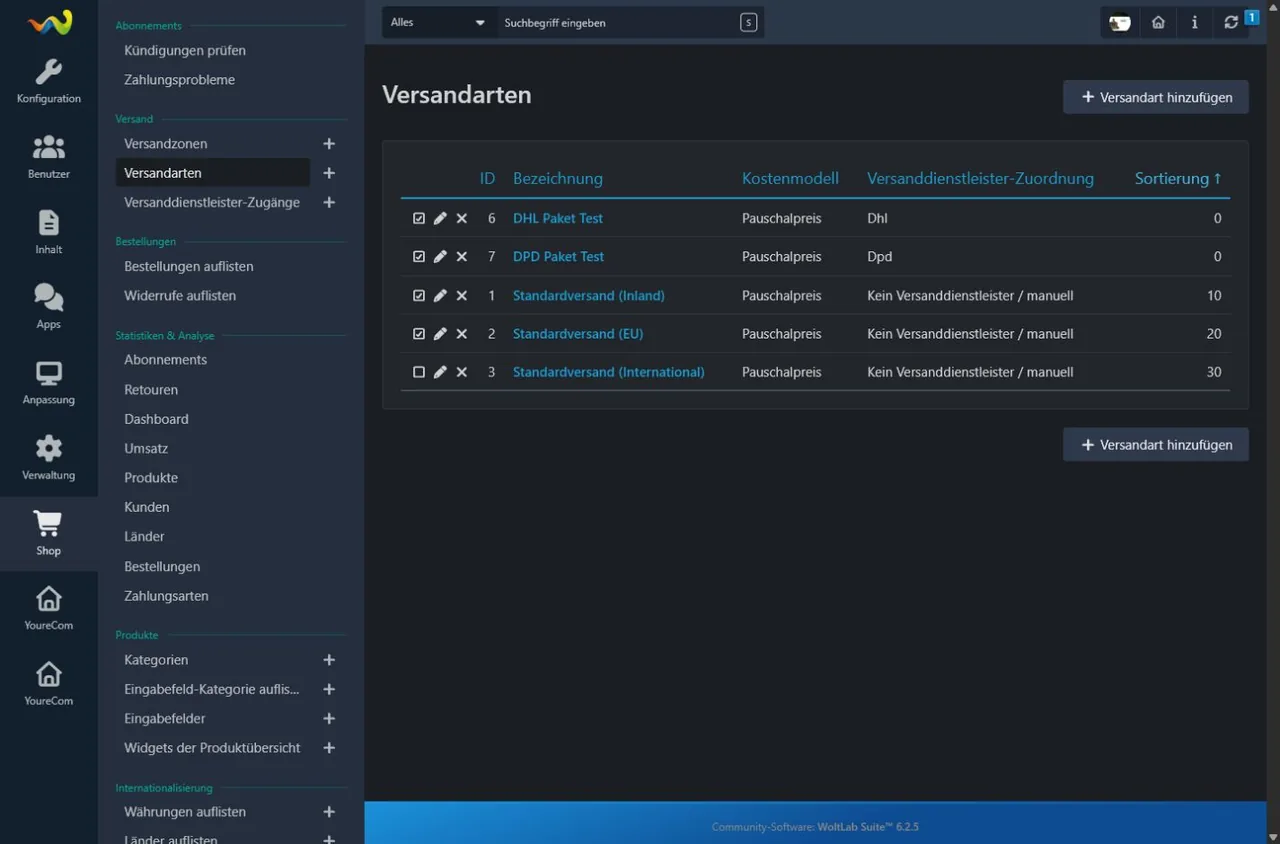The height and width of the screenshot is (844, 1280).
Task: Open Zahlungsprobleme menu entry
Action: [180, 80]
